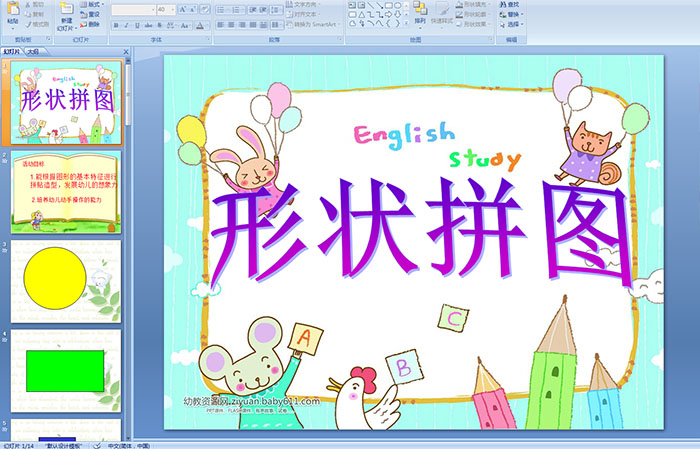Click the Increase Indent button
700x449 pixels.
(263, 10)
